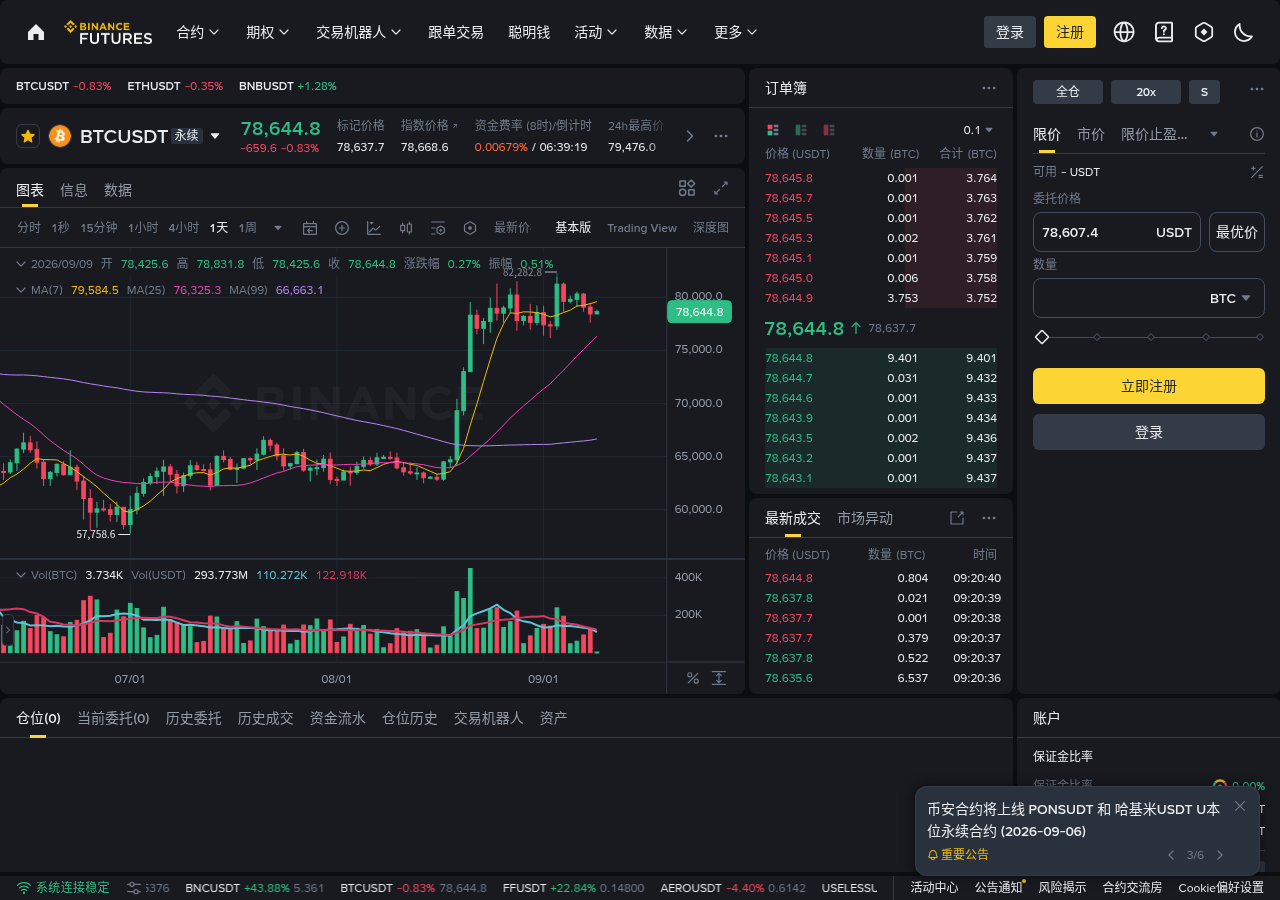Go to next announcement in popup
1280x900 pixels.
[1220, 855]
